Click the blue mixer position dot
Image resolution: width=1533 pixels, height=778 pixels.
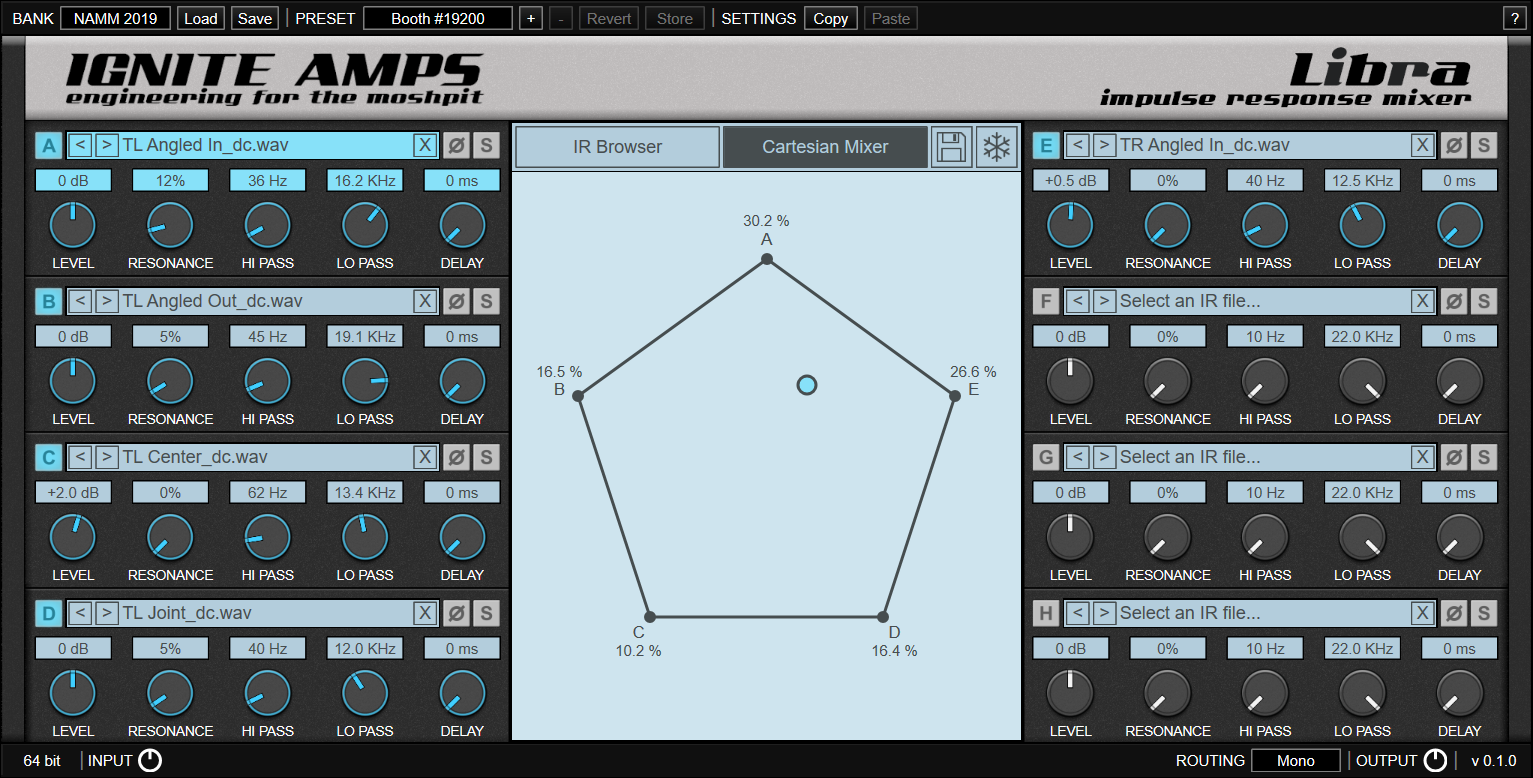pyautogui.click(x=807, y=385)
